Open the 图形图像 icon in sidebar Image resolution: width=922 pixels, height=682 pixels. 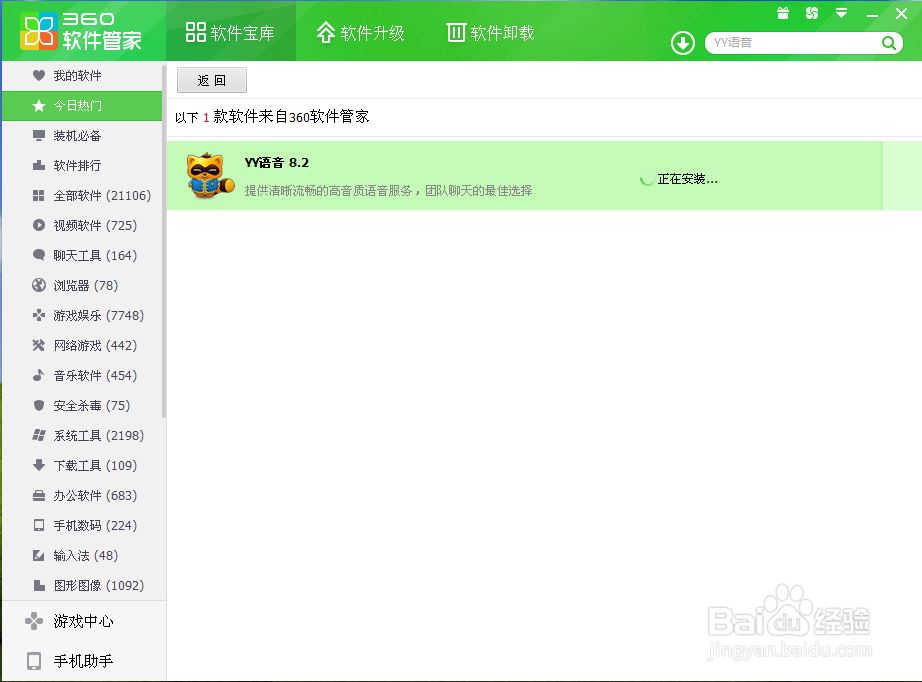click(39, 585)
